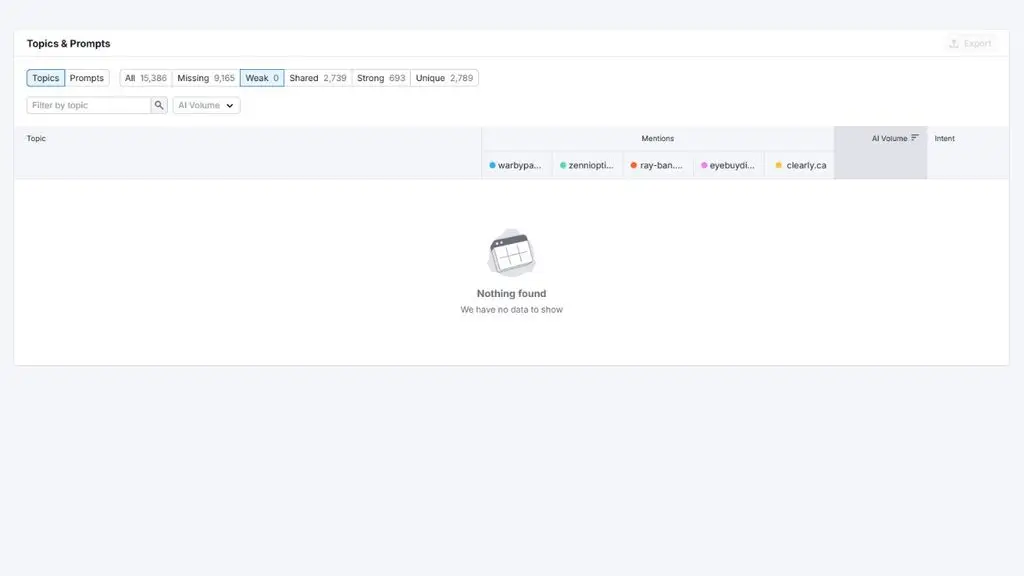Image resolution: width=1024 pixels, height=576 pixels.
Task: Click the AI Volume sort icon
Action: pyautogui.click(x=915, y=138)
